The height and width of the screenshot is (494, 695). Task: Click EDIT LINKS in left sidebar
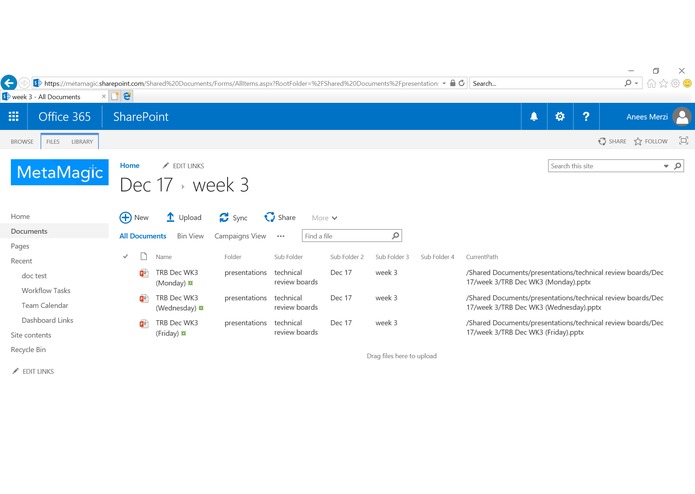(x=33, y=371)
